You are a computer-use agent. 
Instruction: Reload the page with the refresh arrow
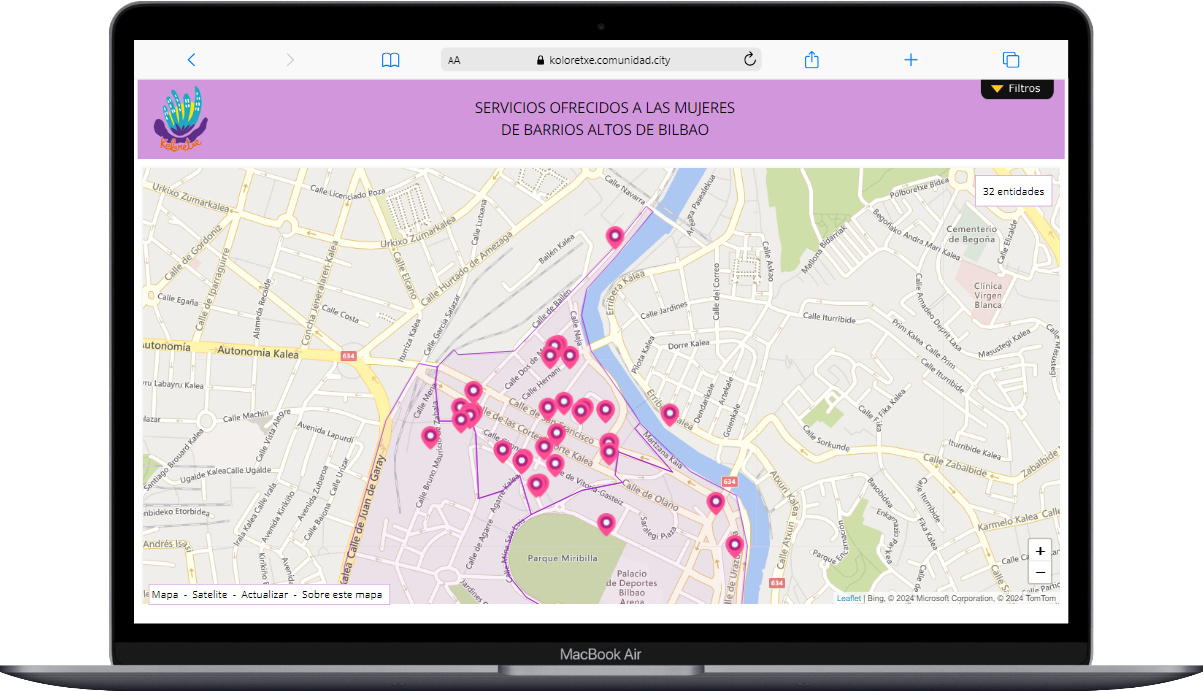coord(749,60)
